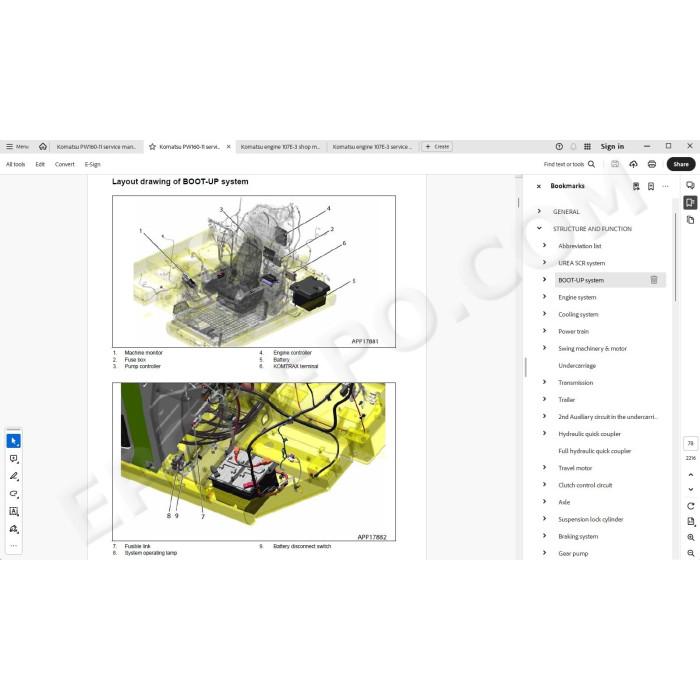Delete the BOOT-UP system bookmark via trash icon
The height and width of the screenshot is (700, 700).
point(654,280)
